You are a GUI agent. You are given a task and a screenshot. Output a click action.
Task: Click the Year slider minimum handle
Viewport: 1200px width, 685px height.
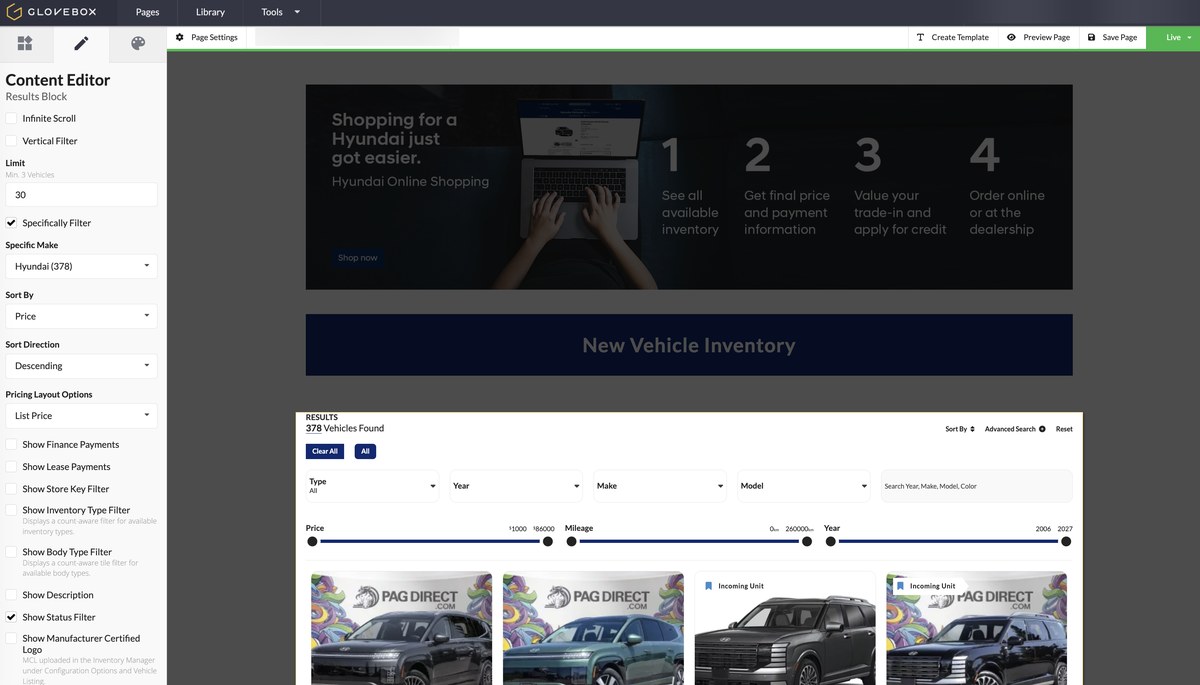coord(830,541)
